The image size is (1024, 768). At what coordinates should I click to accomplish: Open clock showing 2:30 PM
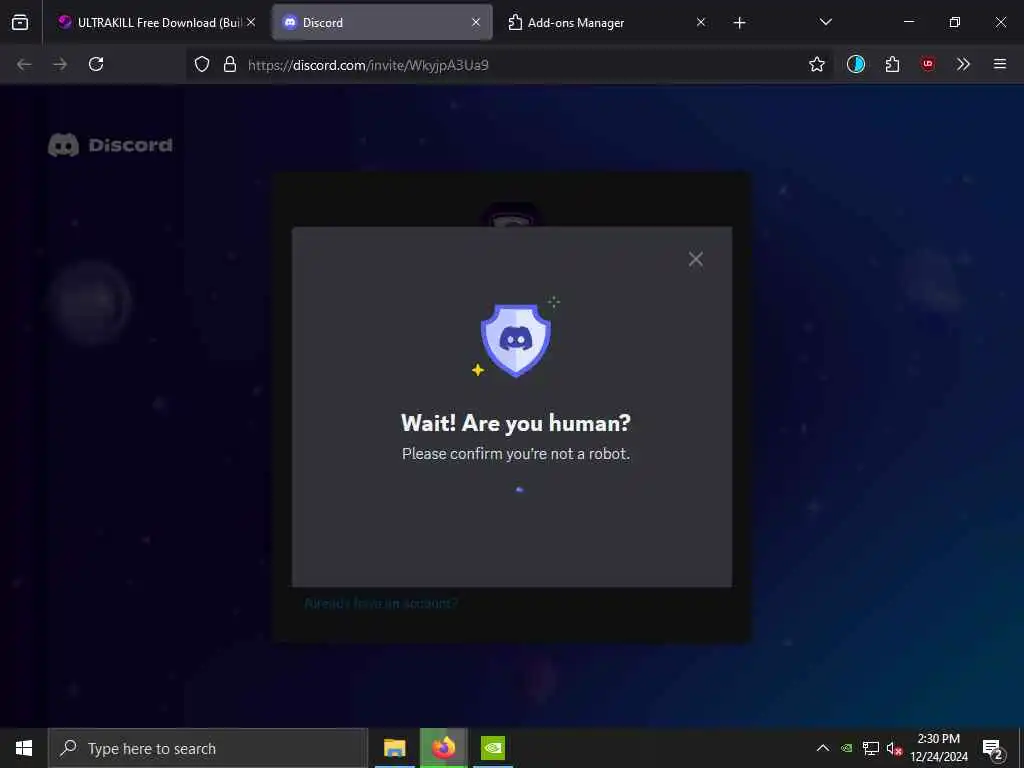point(939,748)
